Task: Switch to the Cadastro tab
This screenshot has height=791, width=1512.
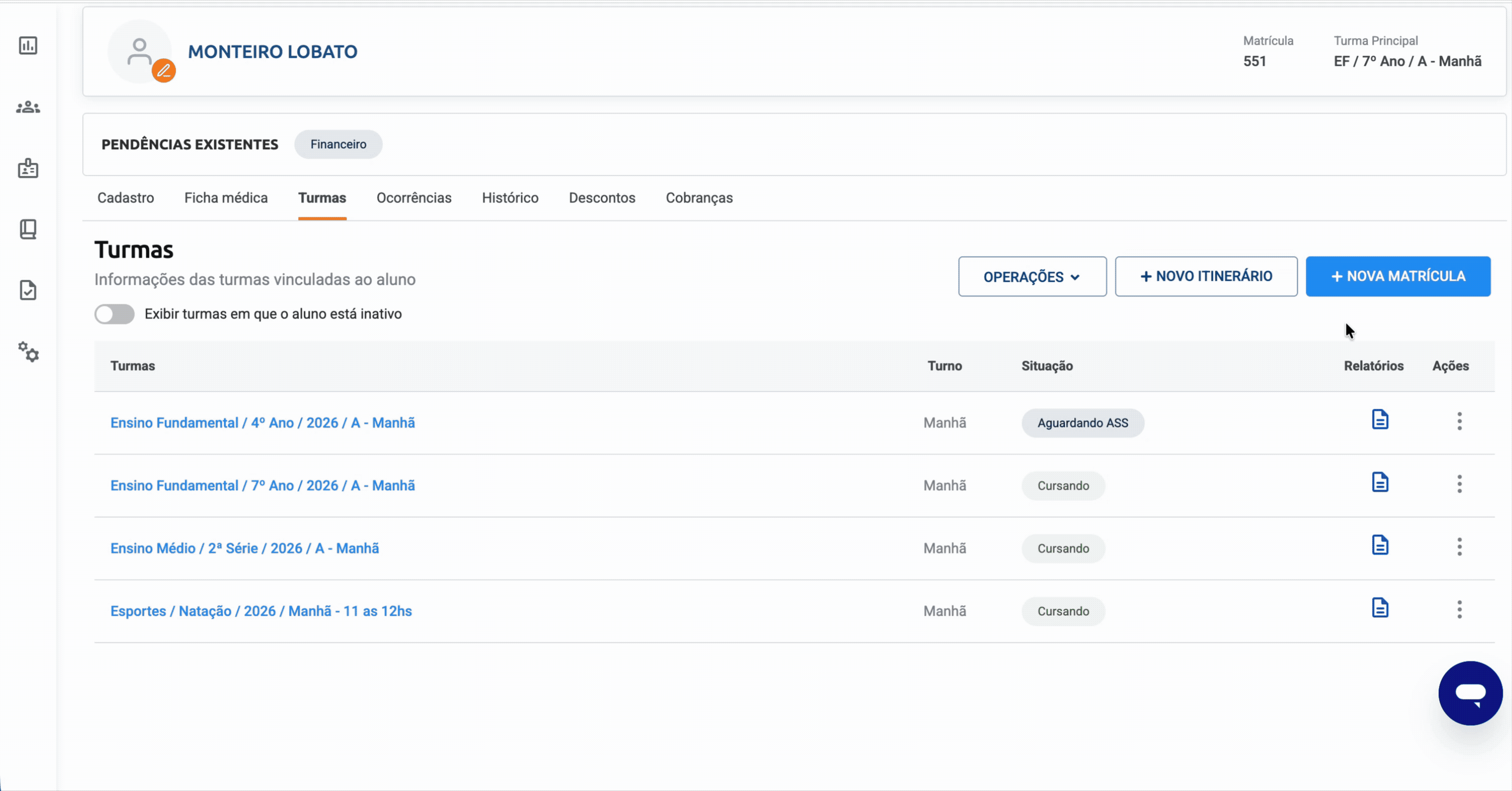Action: click(x=126, y=198)
